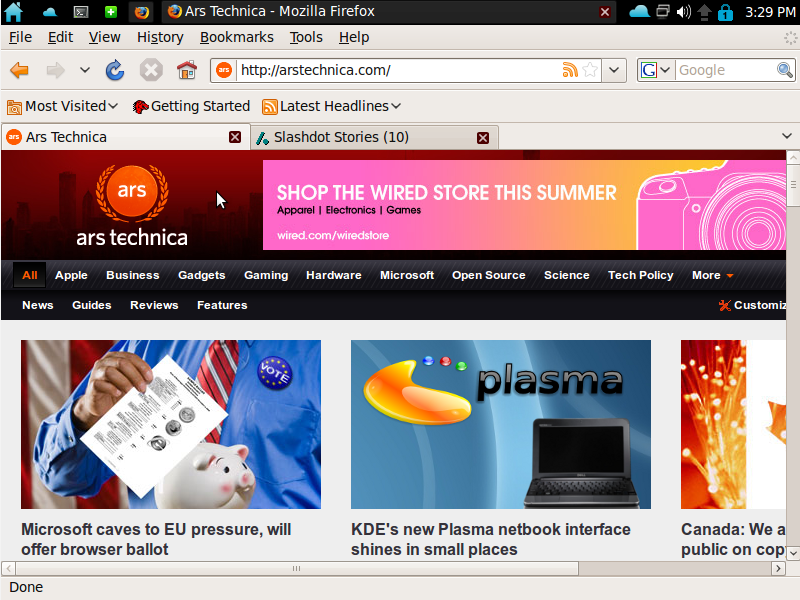This screenshot has width=800, height=600.
Task: Show the list of all tabs
Action: coord(787,136)
